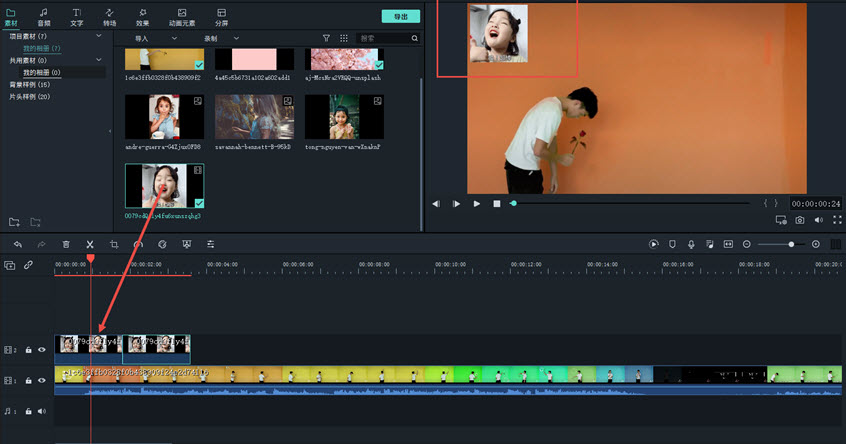This screenshot has width=846, height=444.
Task: Take a snapshot with the camera icon
Action: (800, 220)
